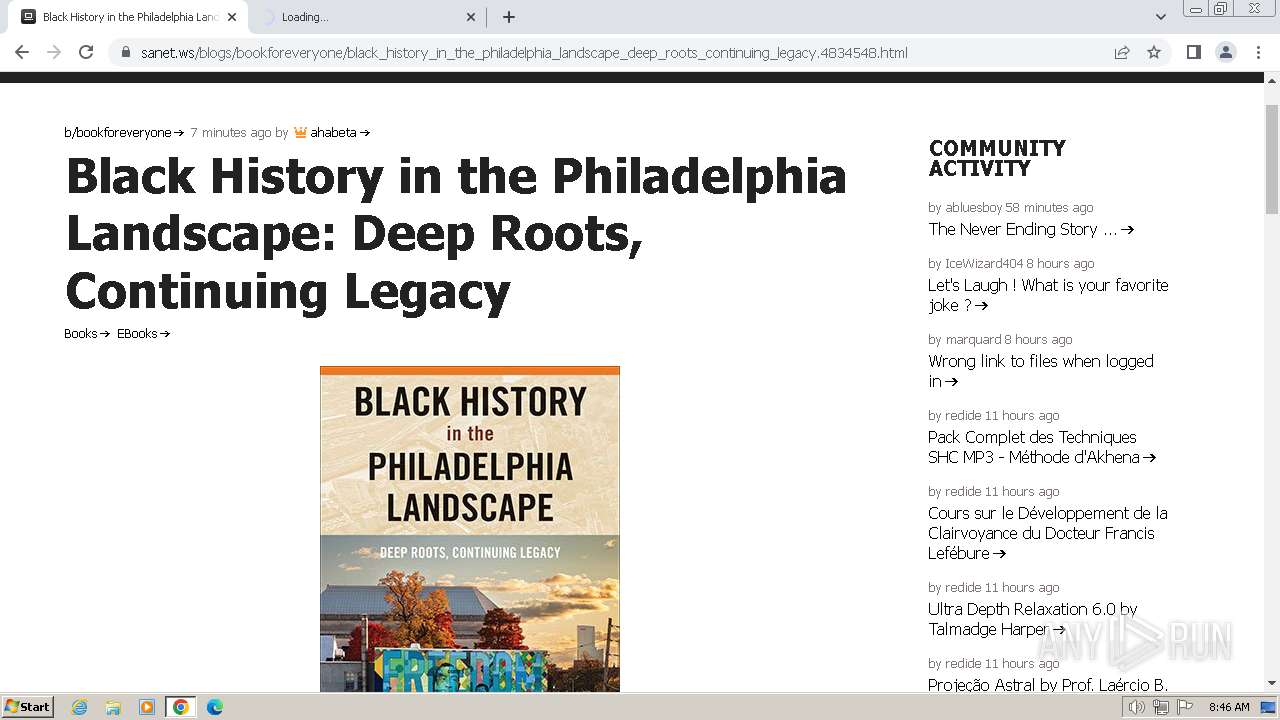Screen dimensions: 1280x720
Task: Open the b/bookforeveryone blog link
Action: [x=124, y=132]
